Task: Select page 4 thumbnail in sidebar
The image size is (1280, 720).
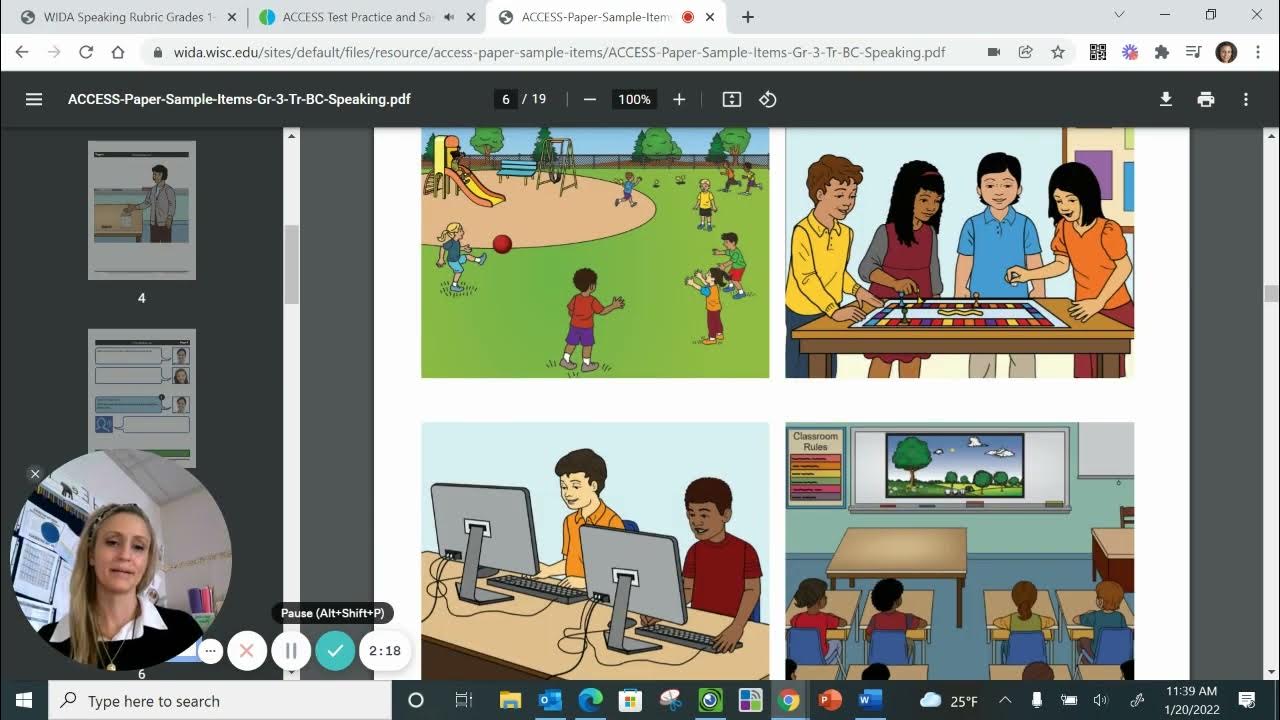Action: tap(141, 210)
